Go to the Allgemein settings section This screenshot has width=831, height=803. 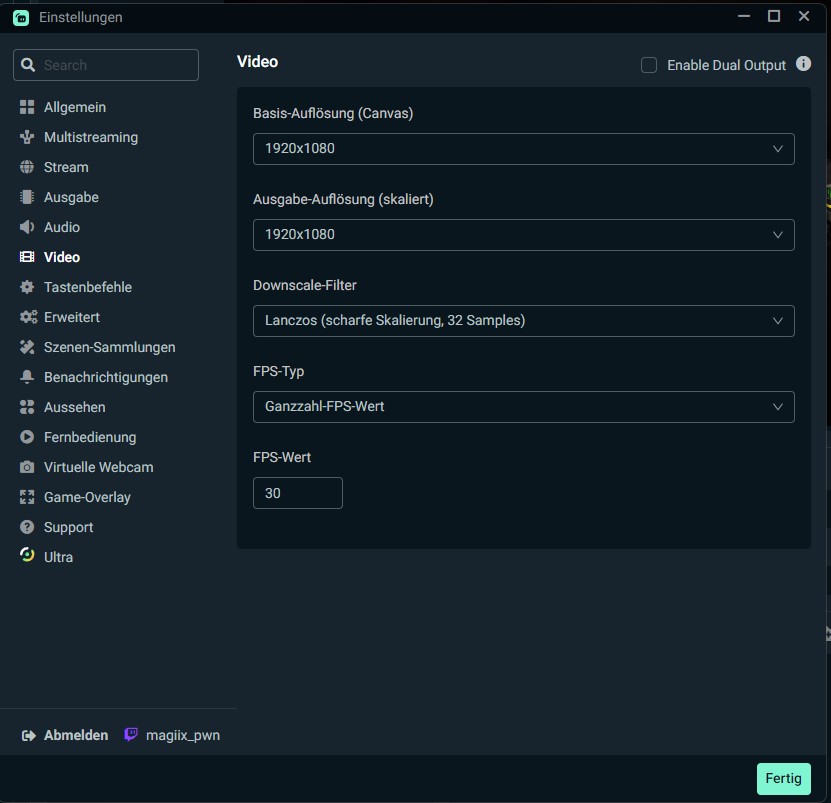pos(74,107)
